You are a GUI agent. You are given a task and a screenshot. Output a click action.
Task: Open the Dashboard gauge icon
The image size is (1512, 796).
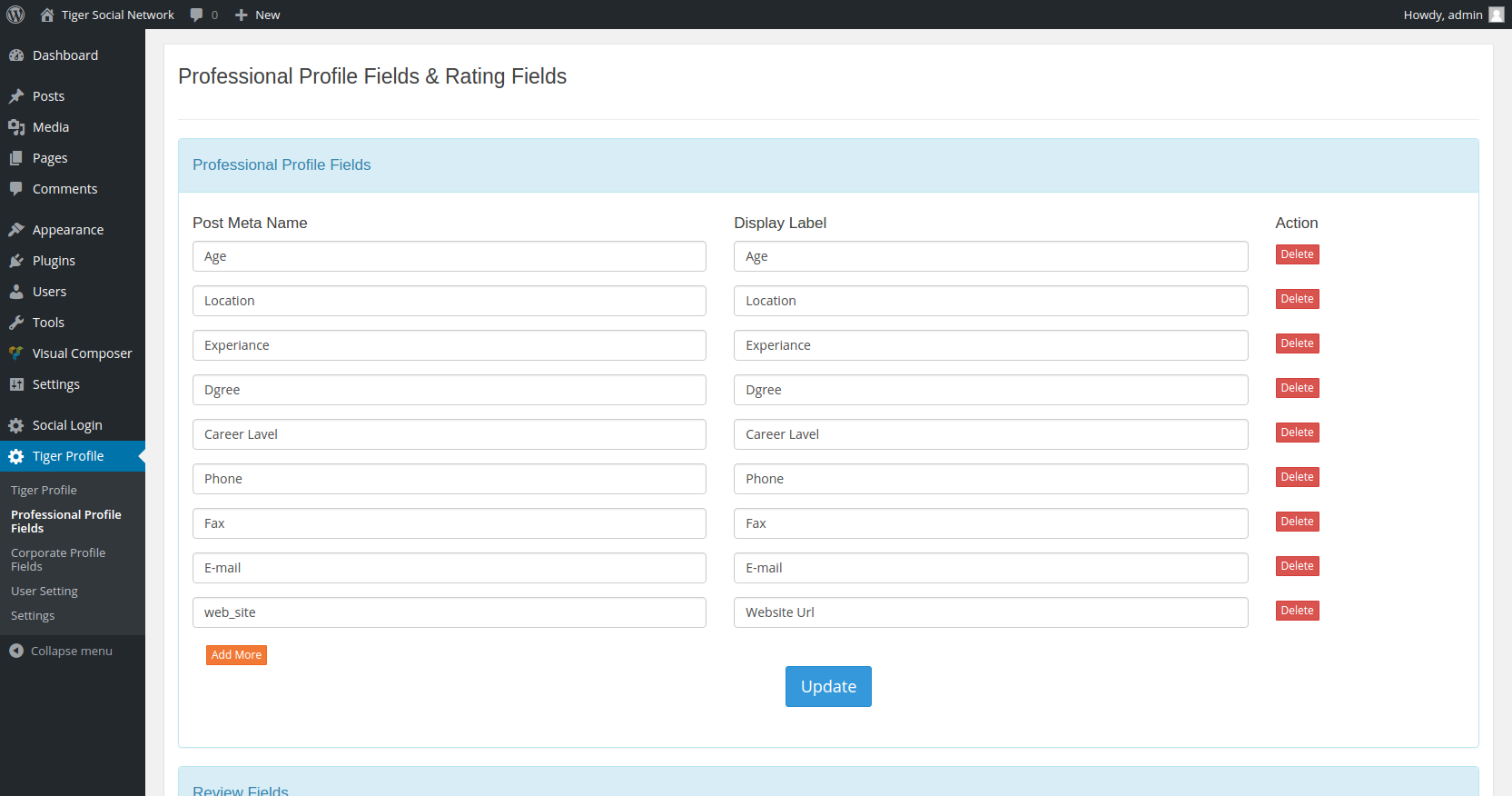(16, 55)
